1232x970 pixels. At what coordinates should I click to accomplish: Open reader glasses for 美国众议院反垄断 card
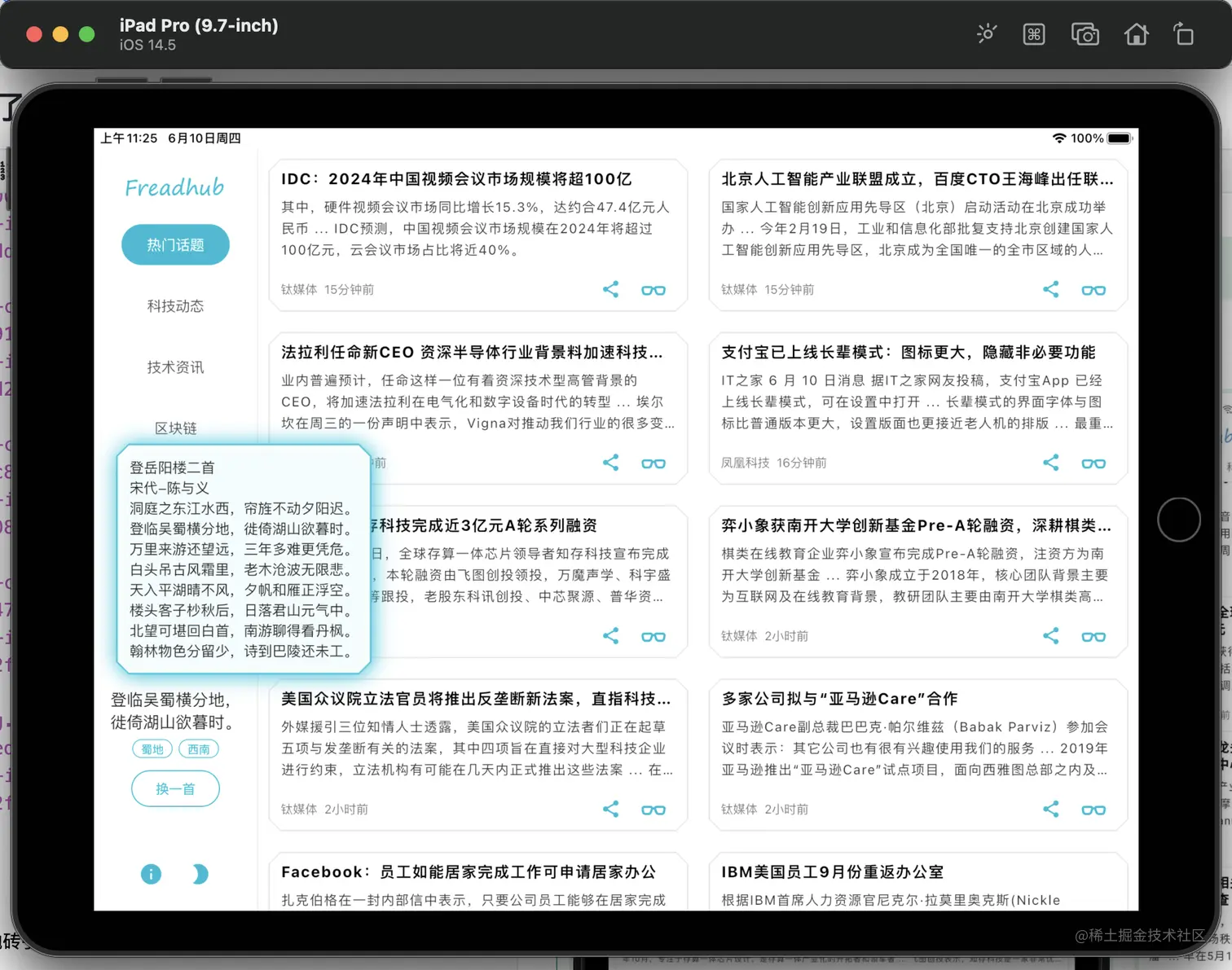coord(653,810)
